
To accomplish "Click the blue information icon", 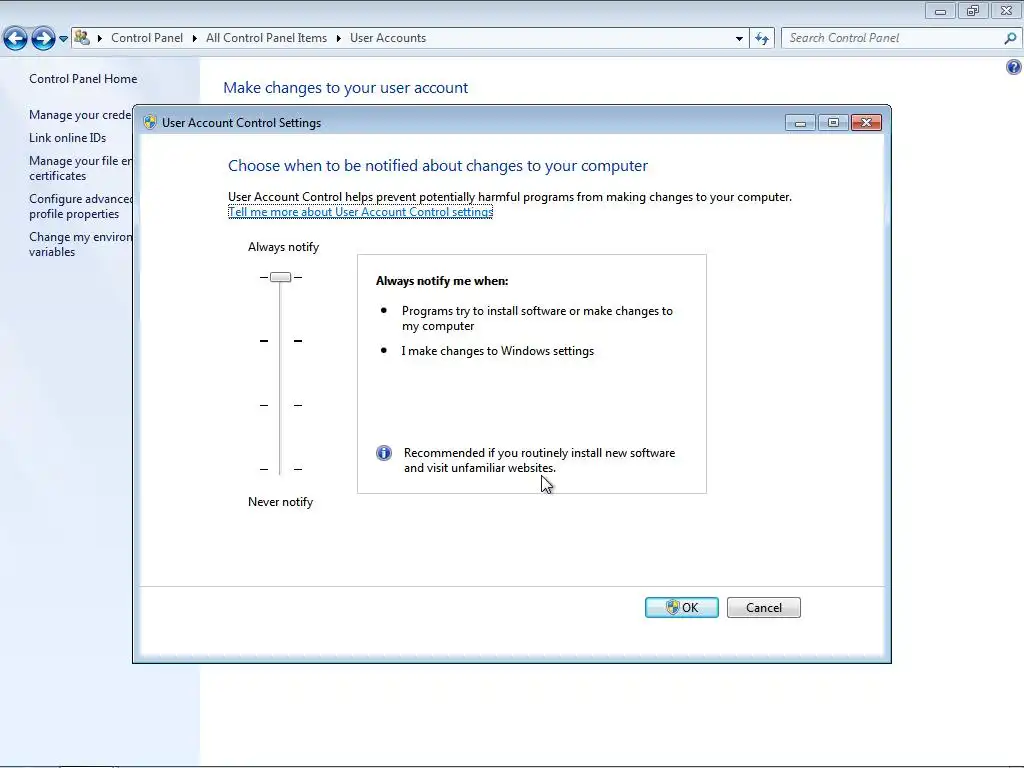I will [x=384, y=453].
